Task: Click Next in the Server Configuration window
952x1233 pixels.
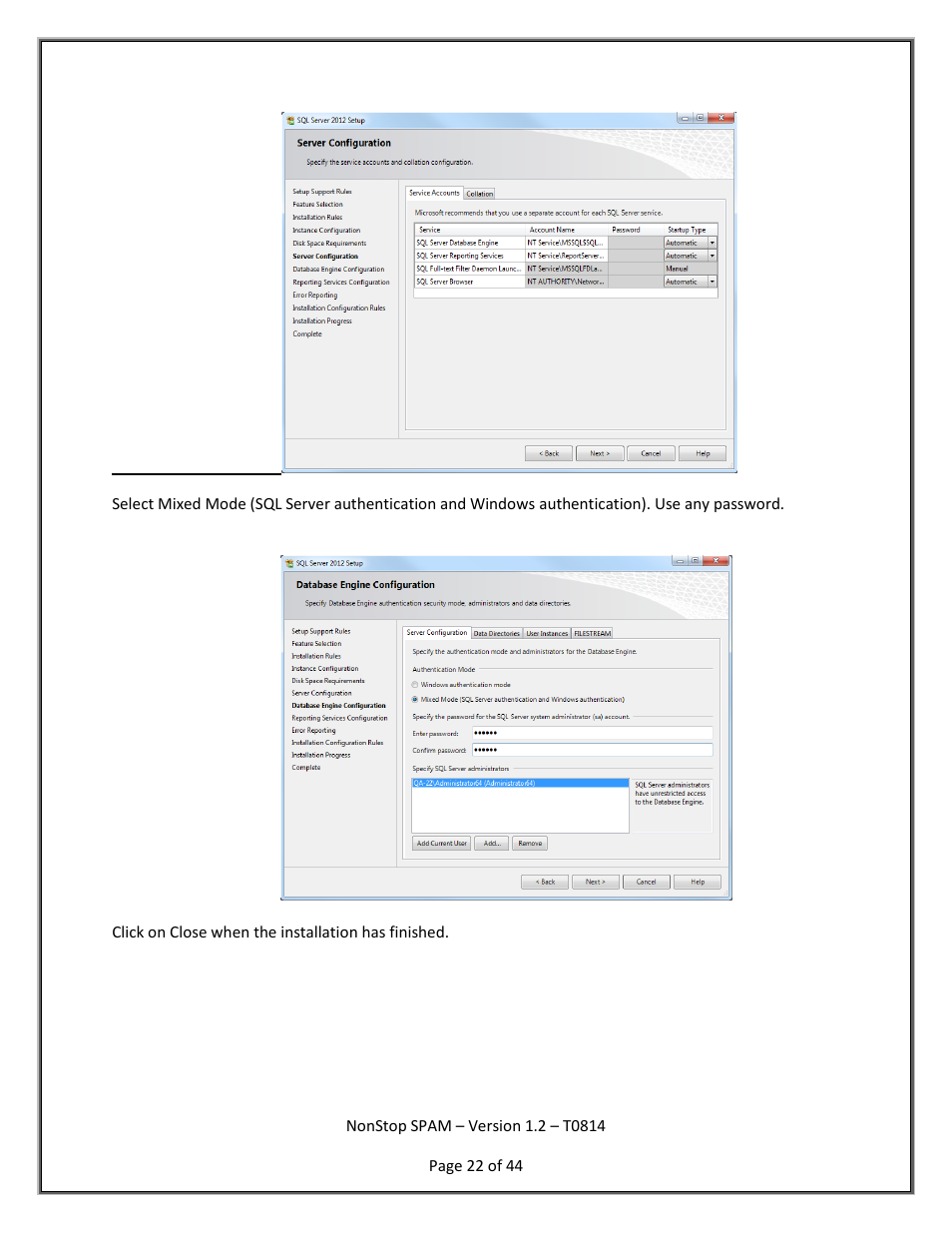Action: [x=600, y=453]
